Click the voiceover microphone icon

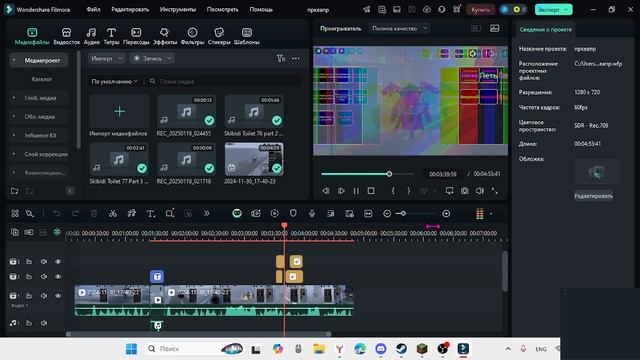coord(312,213)
